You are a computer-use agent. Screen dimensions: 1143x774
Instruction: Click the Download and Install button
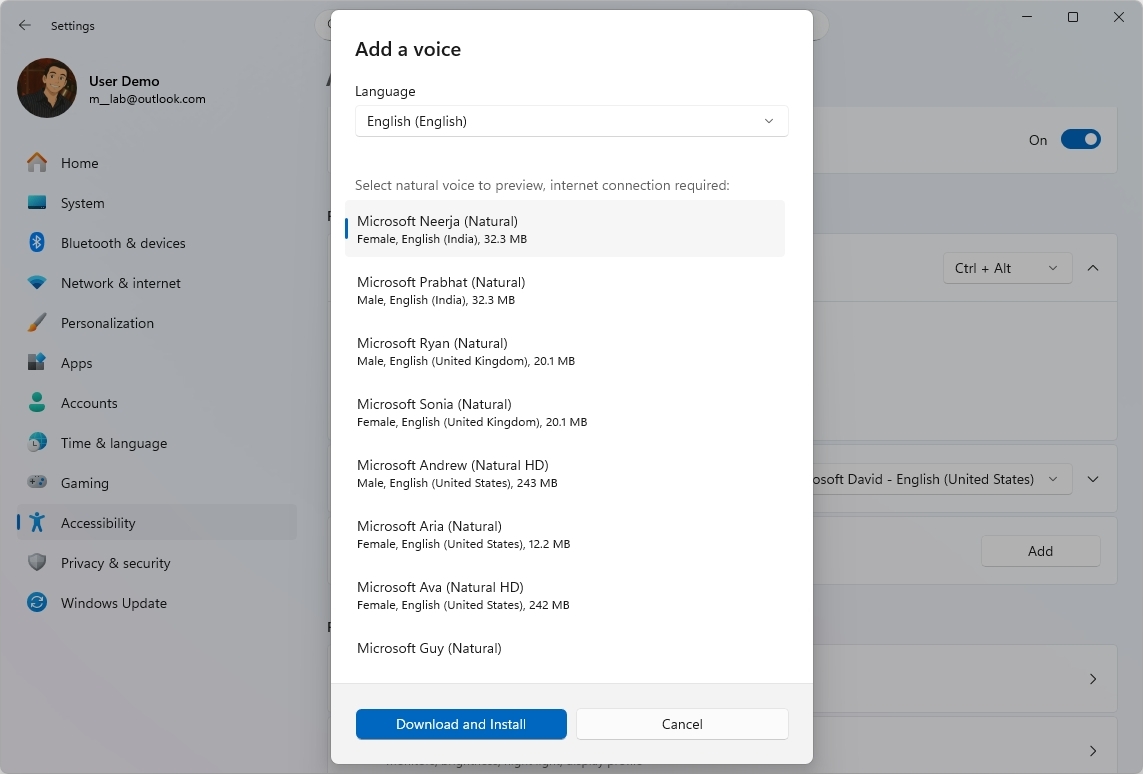461,724
